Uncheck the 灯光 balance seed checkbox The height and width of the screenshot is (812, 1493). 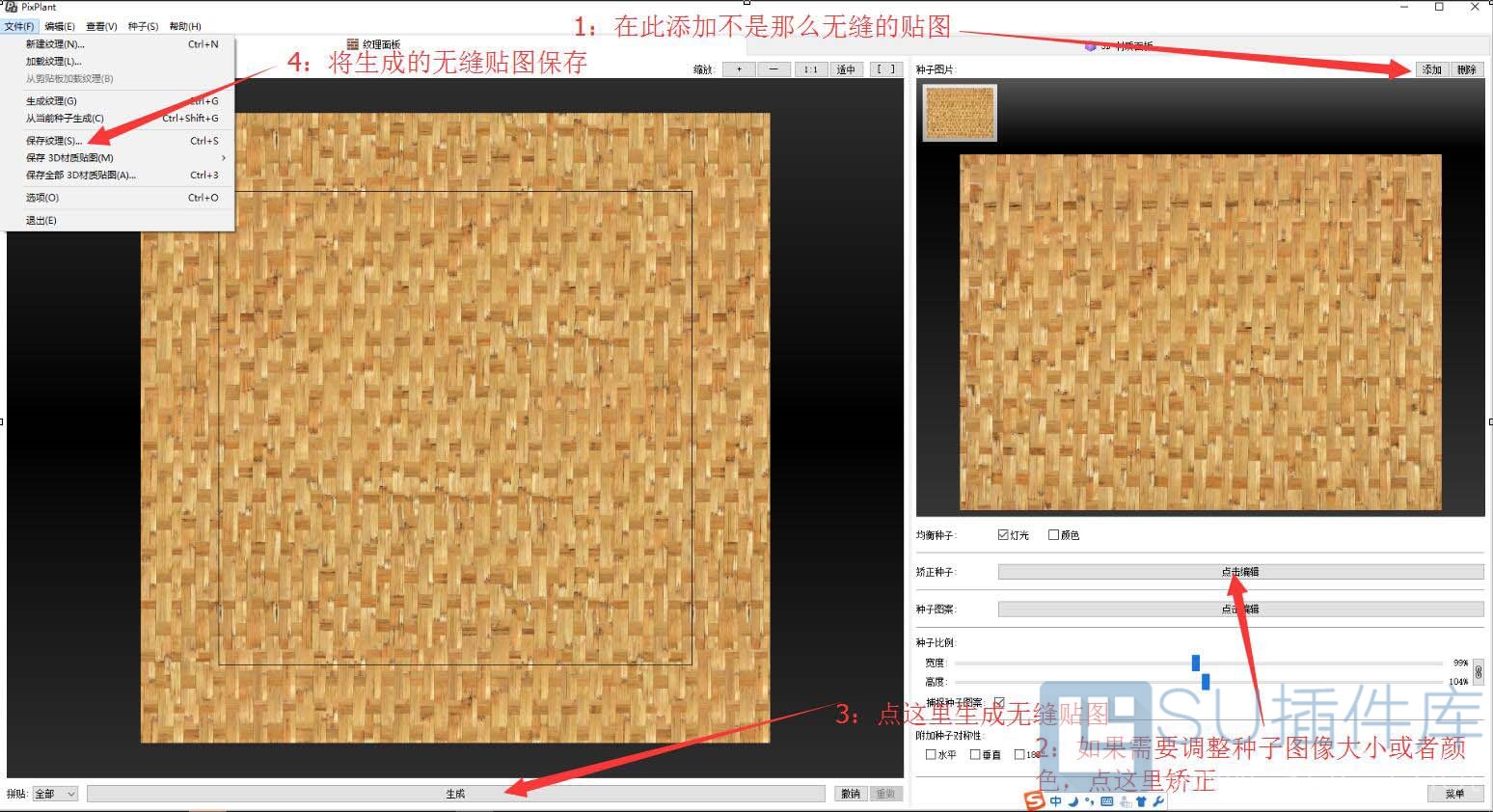[x=1004, y=533]
